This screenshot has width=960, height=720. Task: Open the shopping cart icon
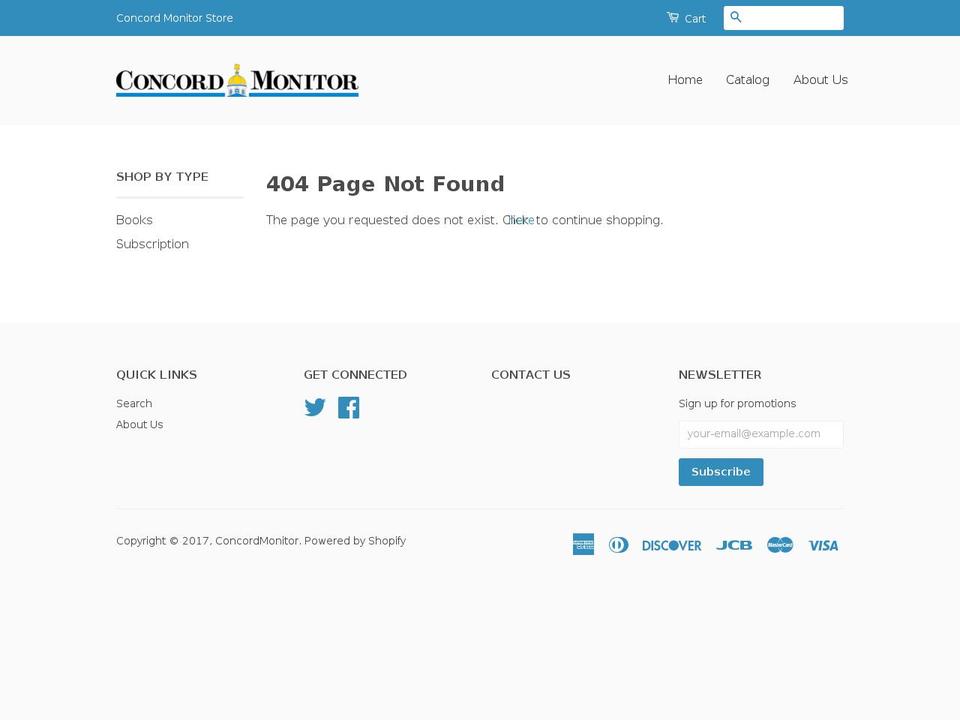[673, 18]
